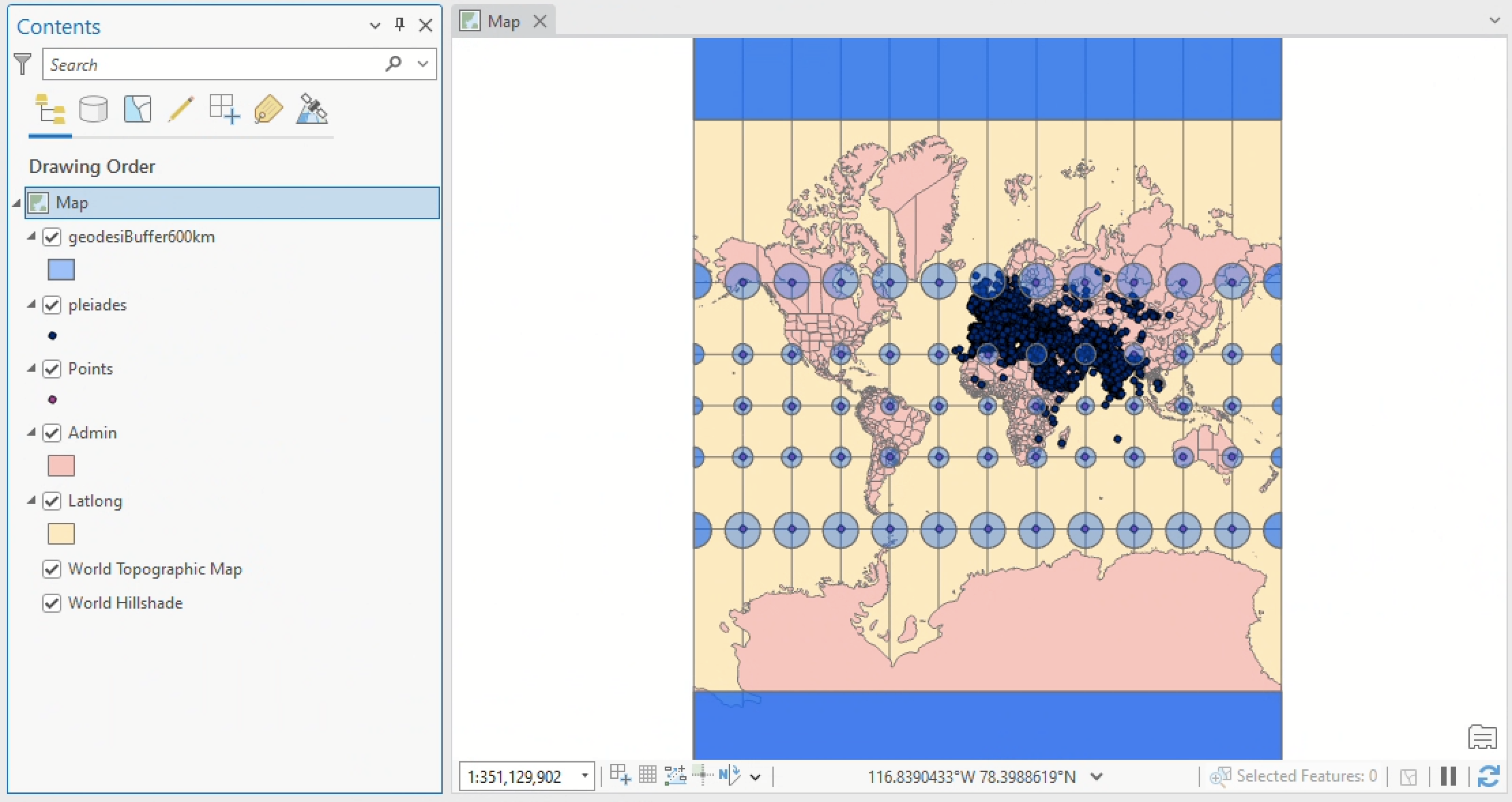Click List By Snapping icon
Viewport: 1512px width, 802px height.
(224, 109)
